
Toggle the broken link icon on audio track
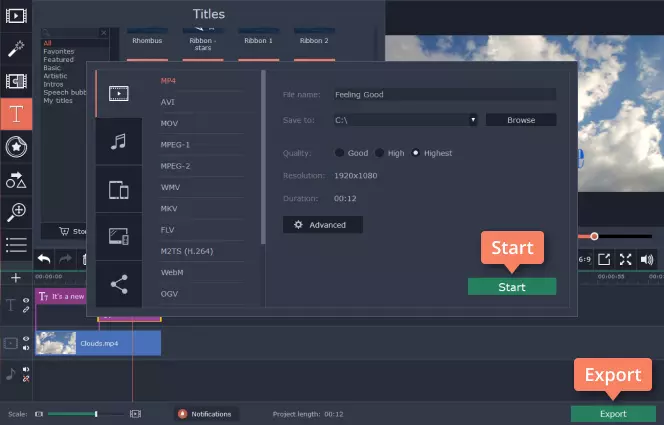point(26,378)
